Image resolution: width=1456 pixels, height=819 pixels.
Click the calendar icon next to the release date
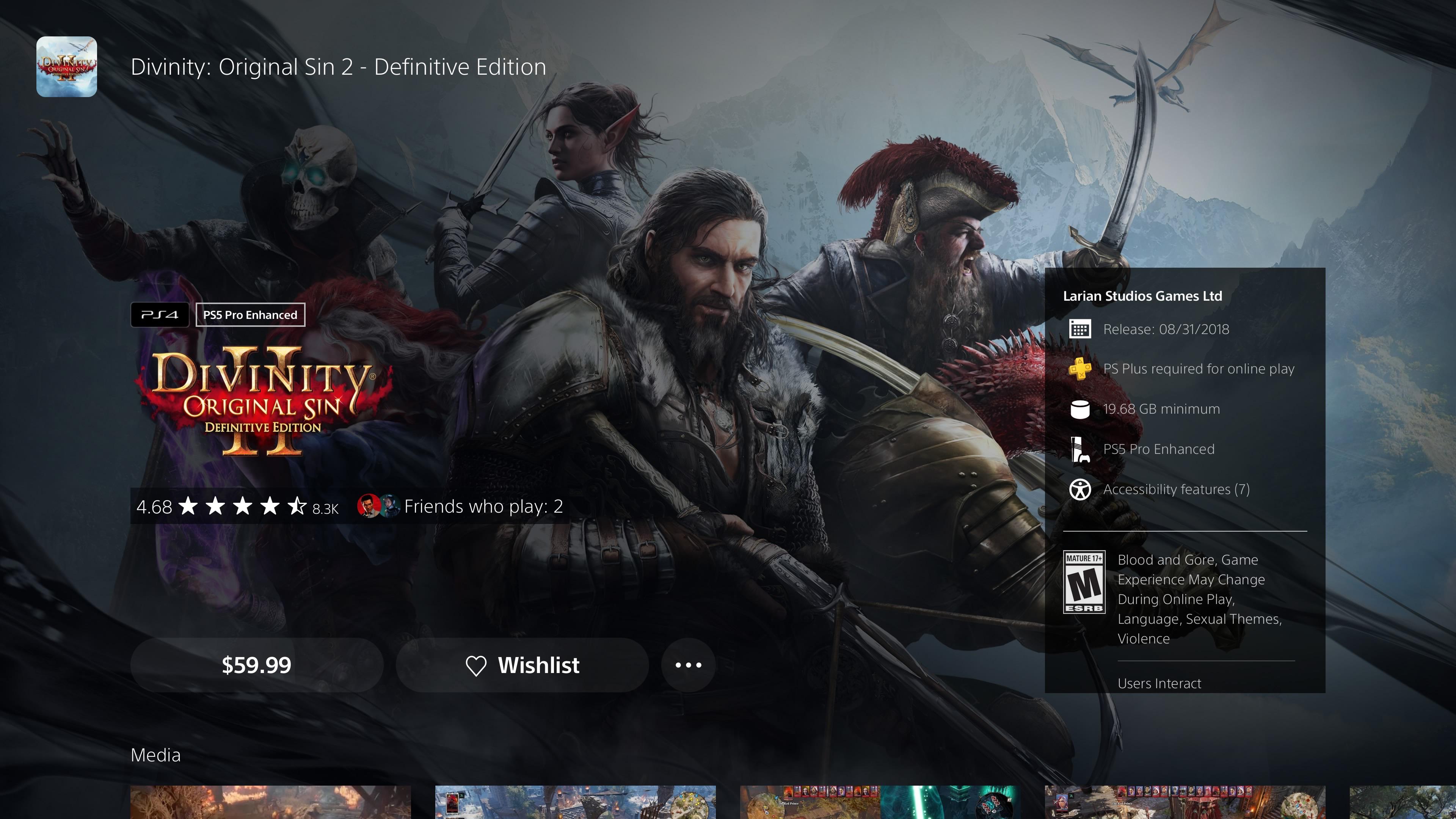(1081, 329)
